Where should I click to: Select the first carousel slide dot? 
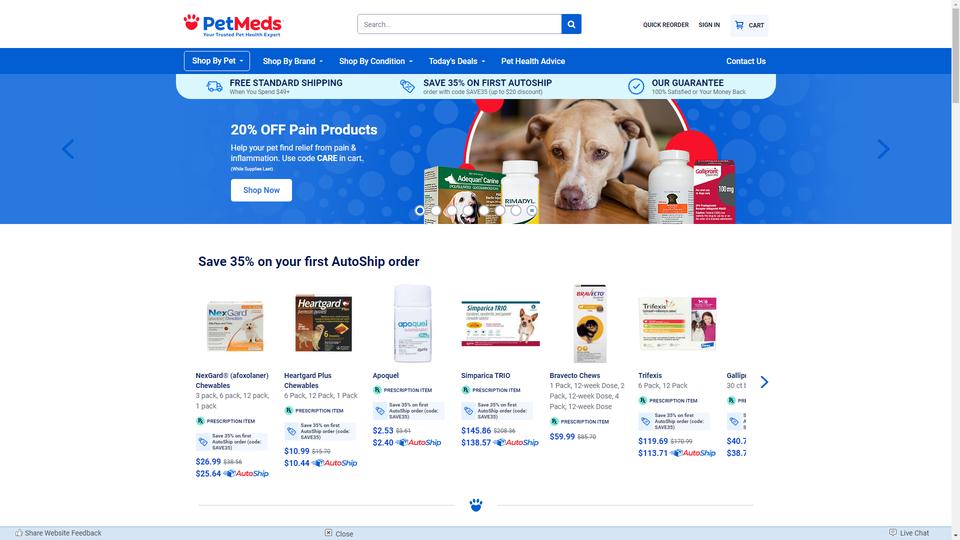click(x=419, y=211)
